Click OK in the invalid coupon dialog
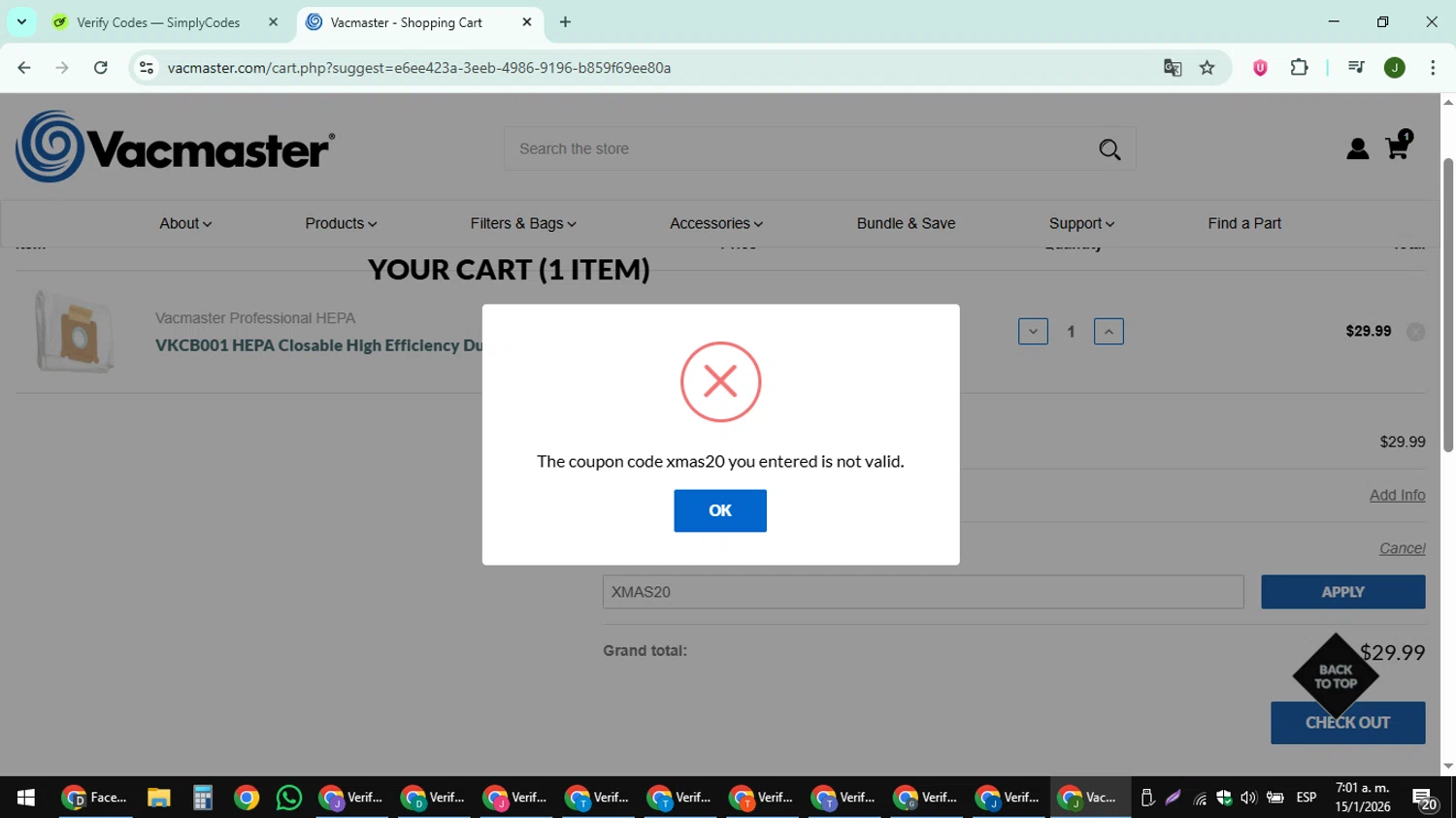Image resolution: width=1456 pixels, height=818 pixels. [x=719, y=510]
